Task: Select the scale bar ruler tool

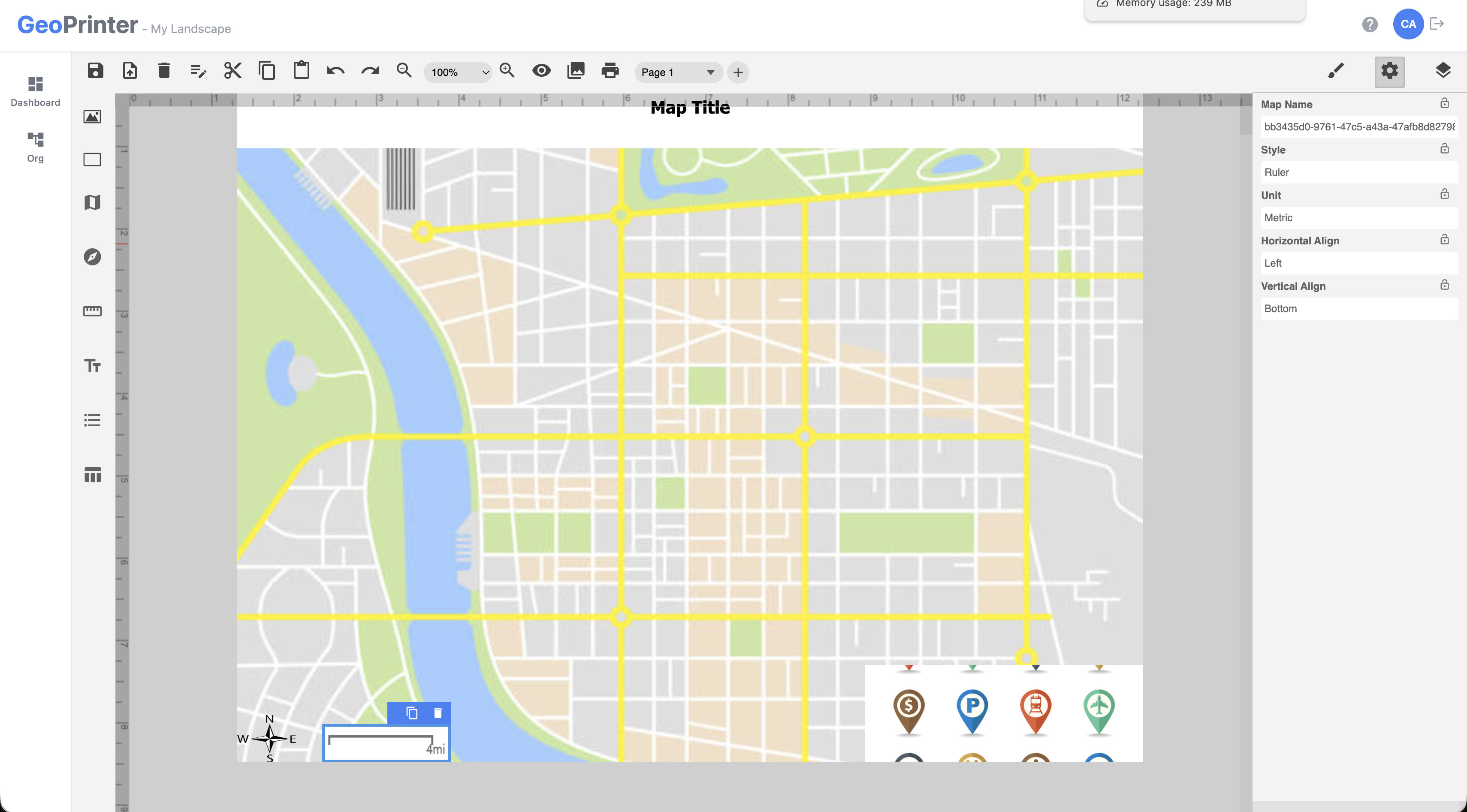Action: (92, 311)
